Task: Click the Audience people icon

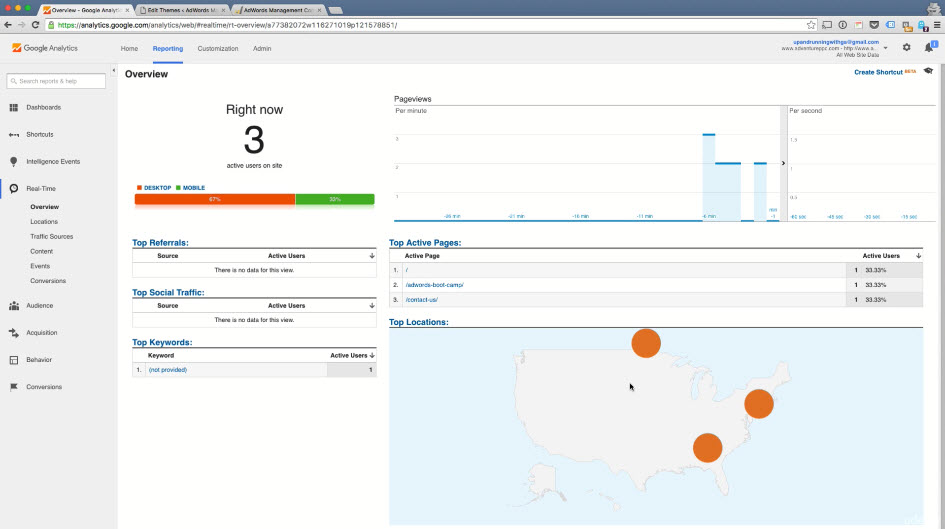Action: point(14,306)
